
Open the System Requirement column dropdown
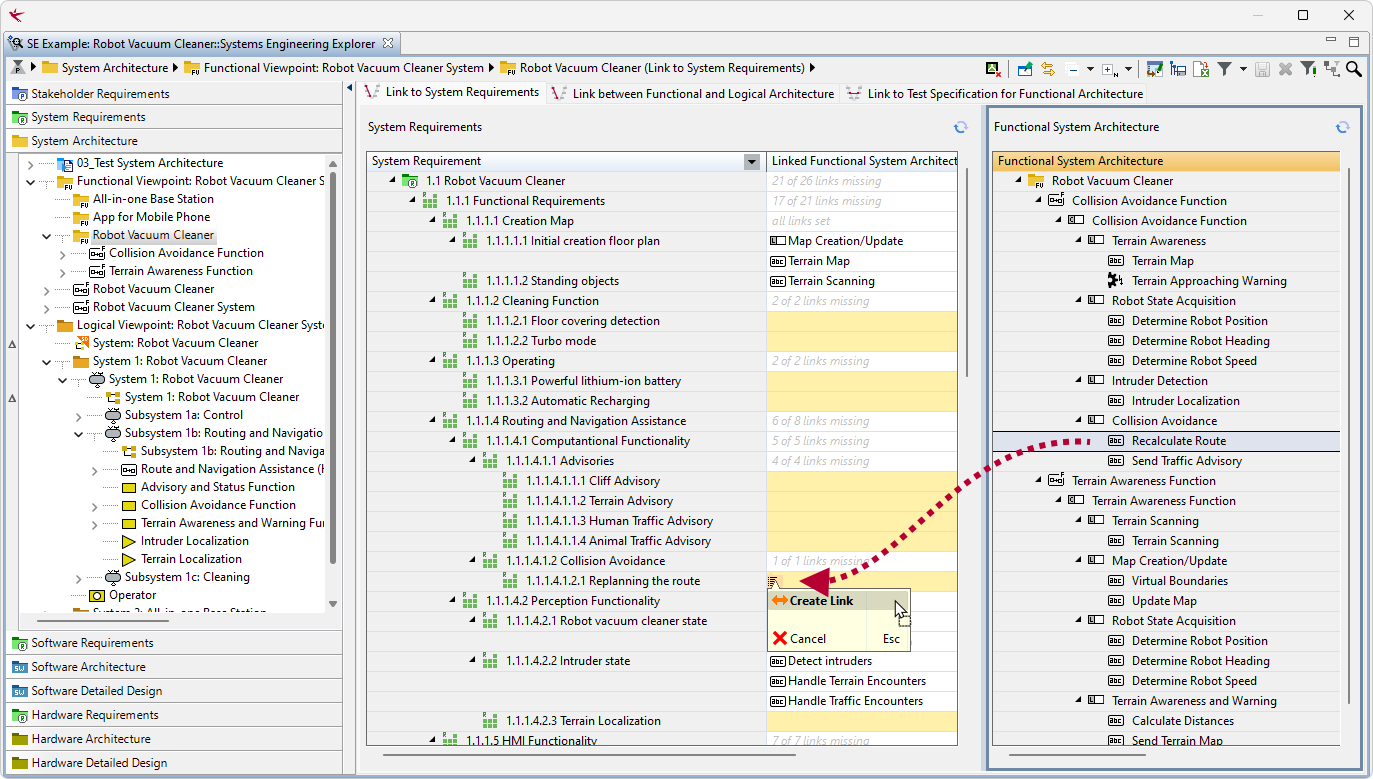coord(752,161)
